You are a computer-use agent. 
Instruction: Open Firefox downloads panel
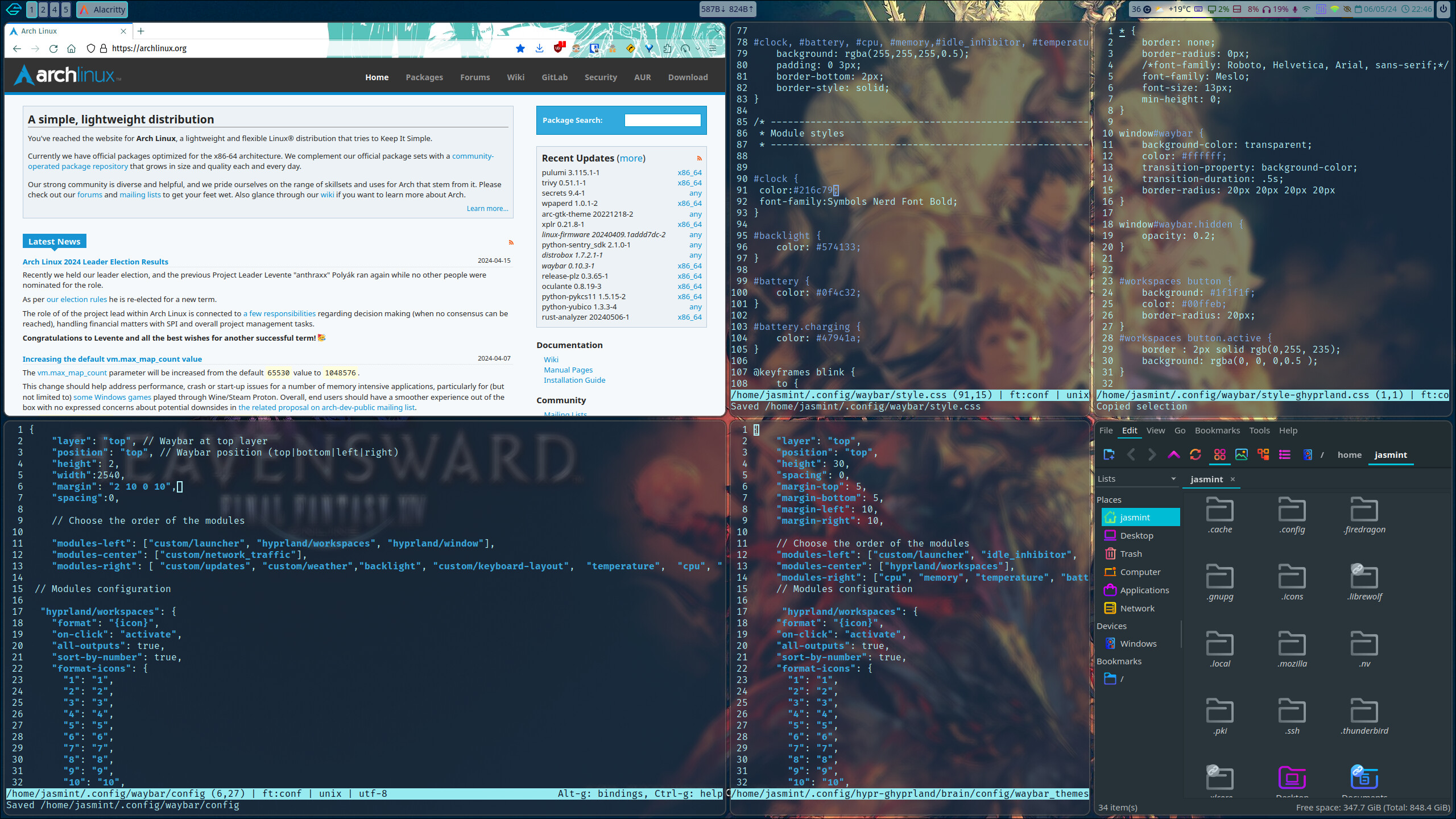coord(539,48)
